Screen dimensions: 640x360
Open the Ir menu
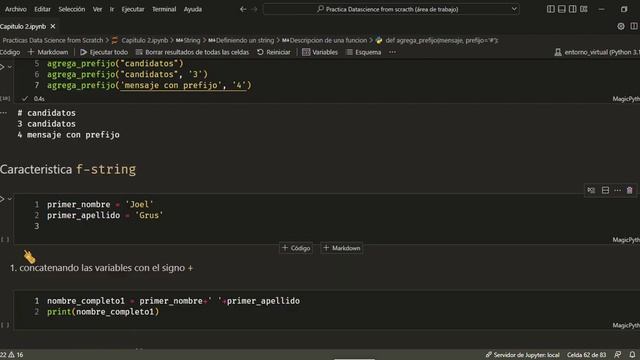[x=111, y=9]
